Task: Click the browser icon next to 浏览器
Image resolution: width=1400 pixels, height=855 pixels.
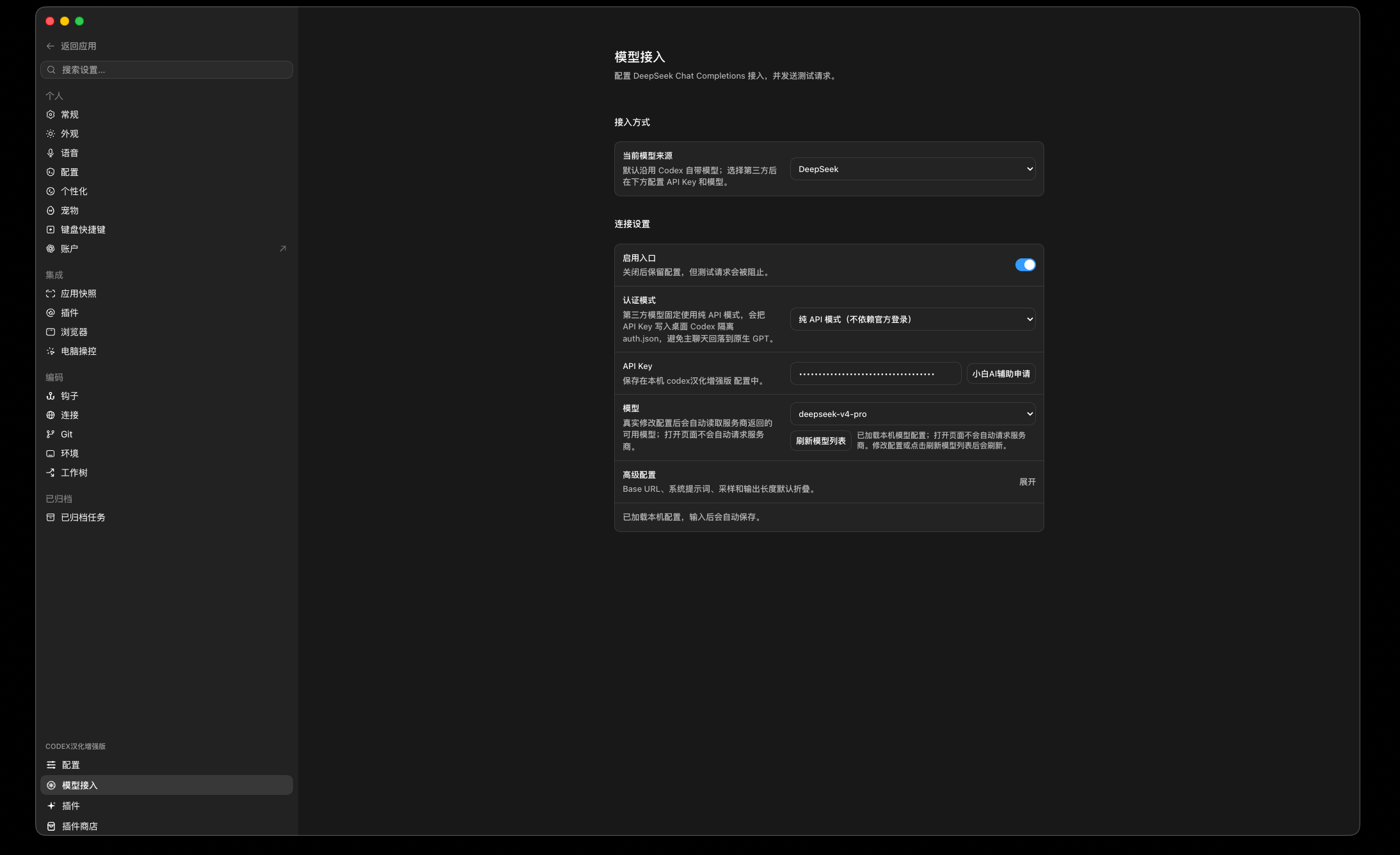Action: [x=51, y=332]
